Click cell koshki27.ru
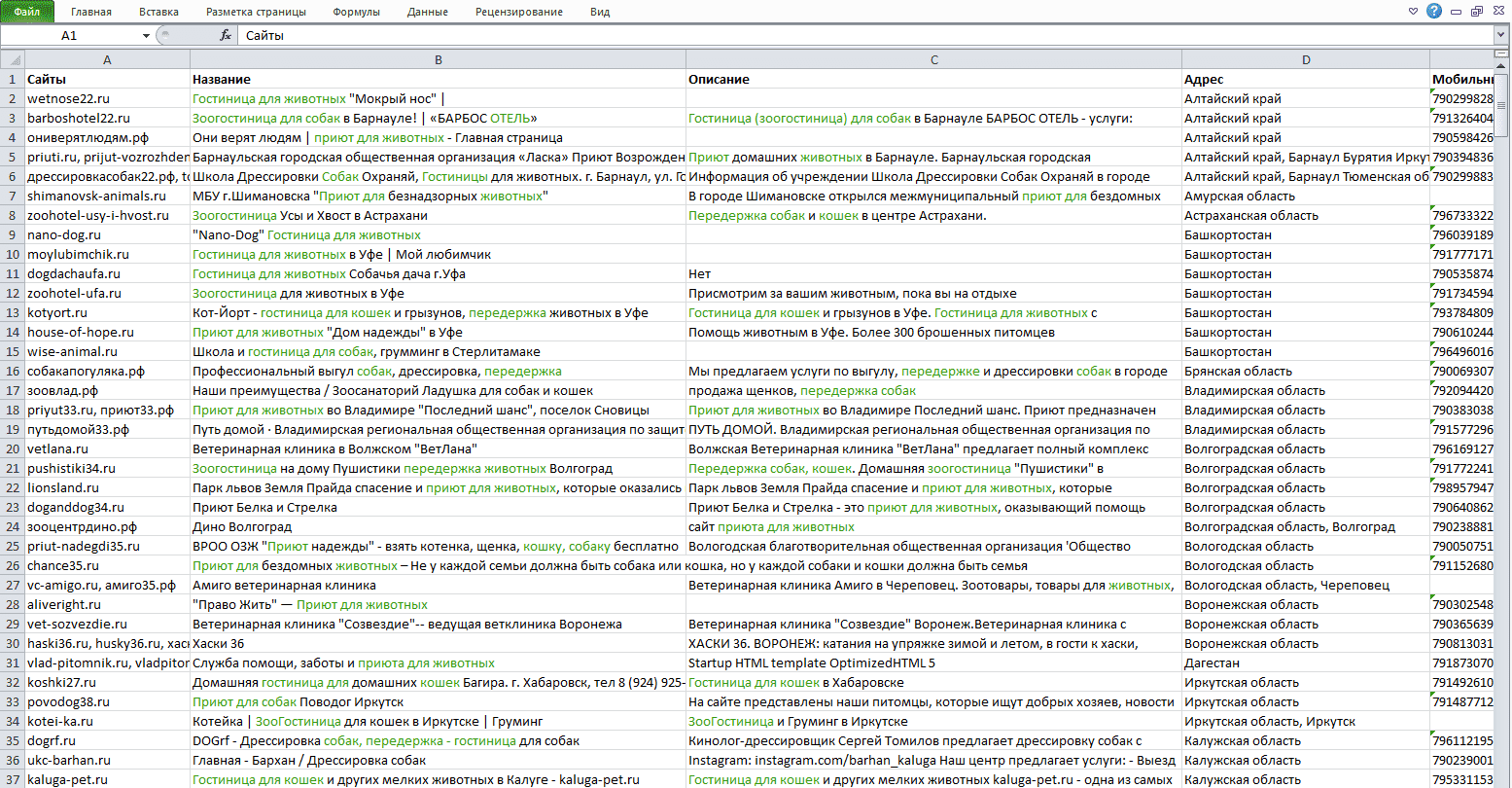The height and width of the screenshot is (788, 1512). [x=107, y=682]
